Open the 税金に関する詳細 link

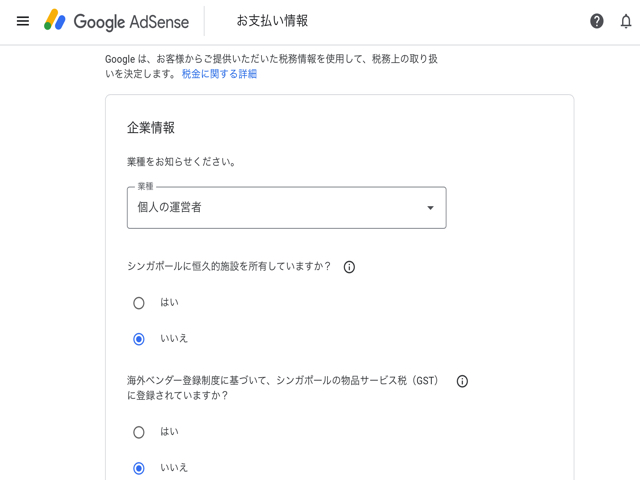coord(219,74)
